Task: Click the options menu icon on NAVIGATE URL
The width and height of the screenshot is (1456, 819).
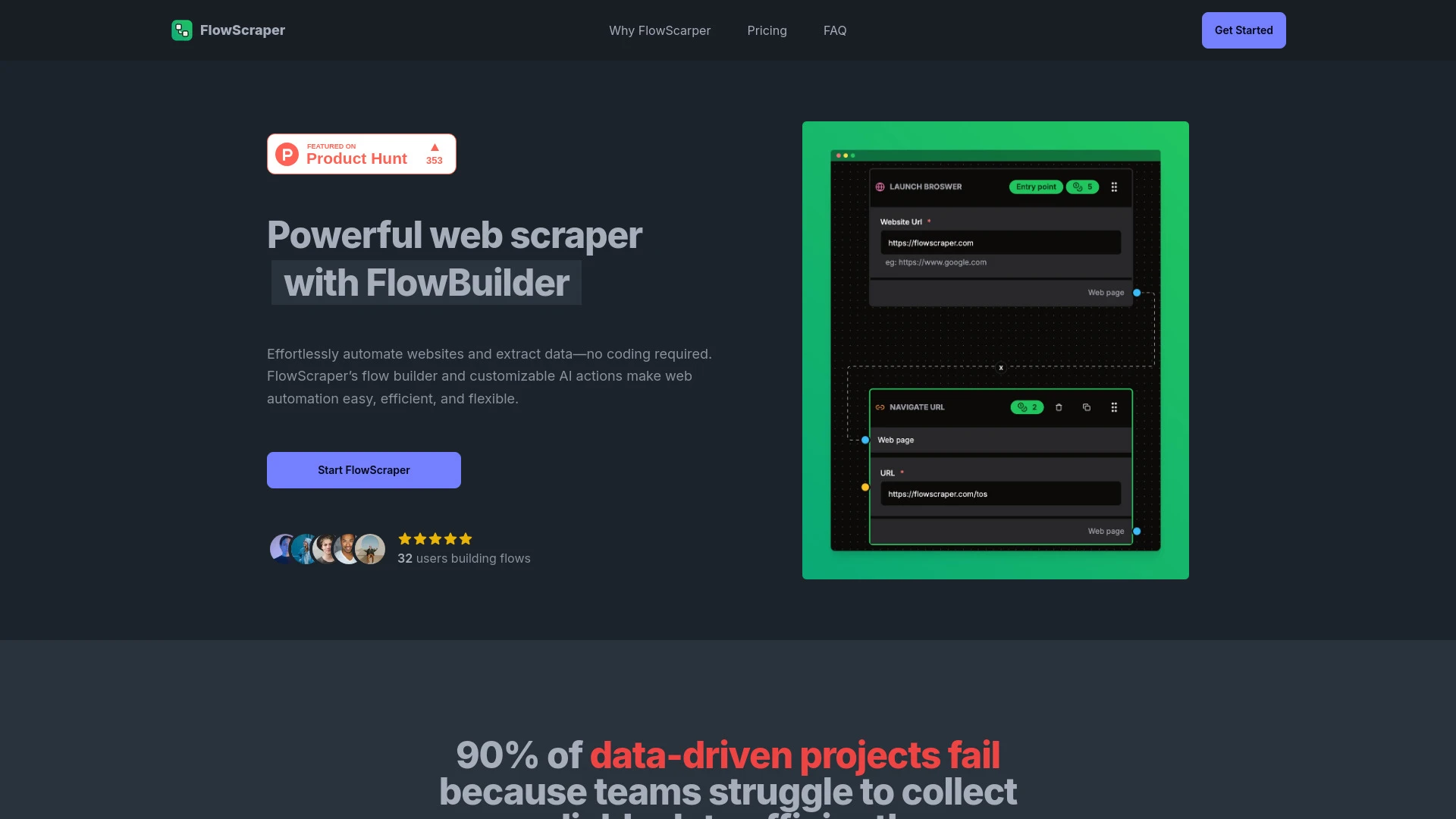Action: (x=1114, y=406)
